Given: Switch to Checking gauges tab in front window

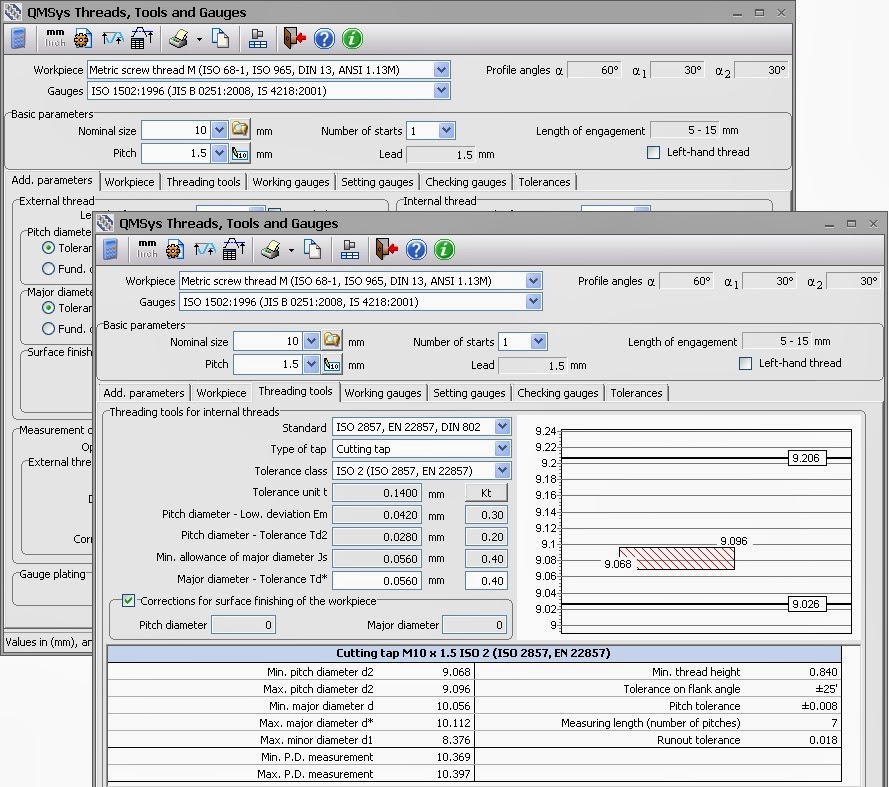Looking at the screenshot, I should (x=558, y=393).
